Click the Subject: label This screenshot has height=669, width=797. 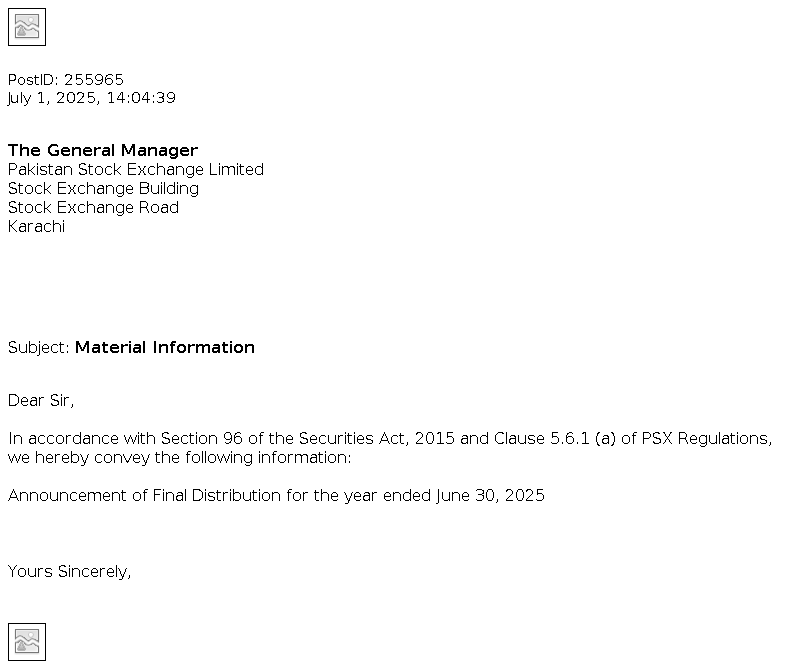tap(38, 348)
